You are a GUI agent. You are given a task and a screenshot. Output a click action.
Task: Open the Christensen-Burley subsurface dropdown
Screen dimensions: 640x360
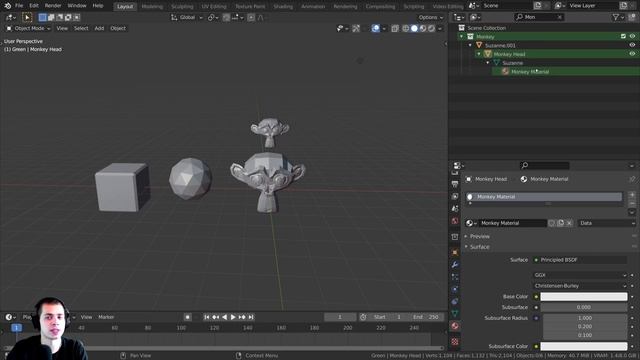[580, 286]
